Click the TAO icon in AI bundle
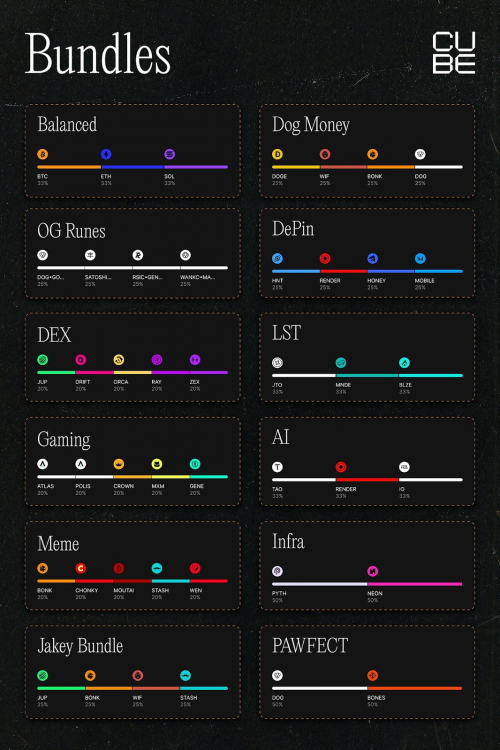The height and width of the screenshot is (750, 500). (278, 467)
